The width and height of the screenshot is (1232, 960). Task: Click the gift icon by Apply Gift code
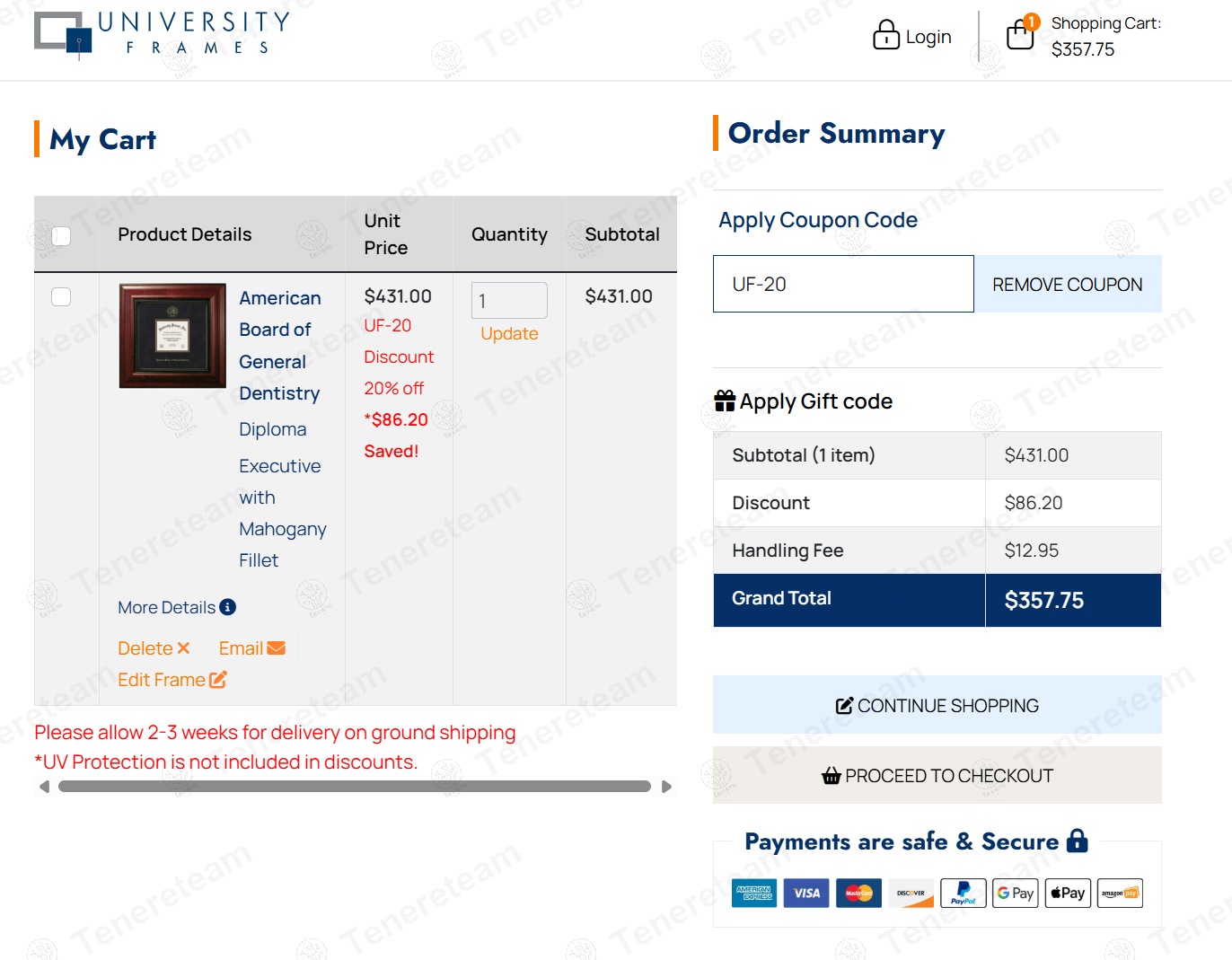(724, 401)
